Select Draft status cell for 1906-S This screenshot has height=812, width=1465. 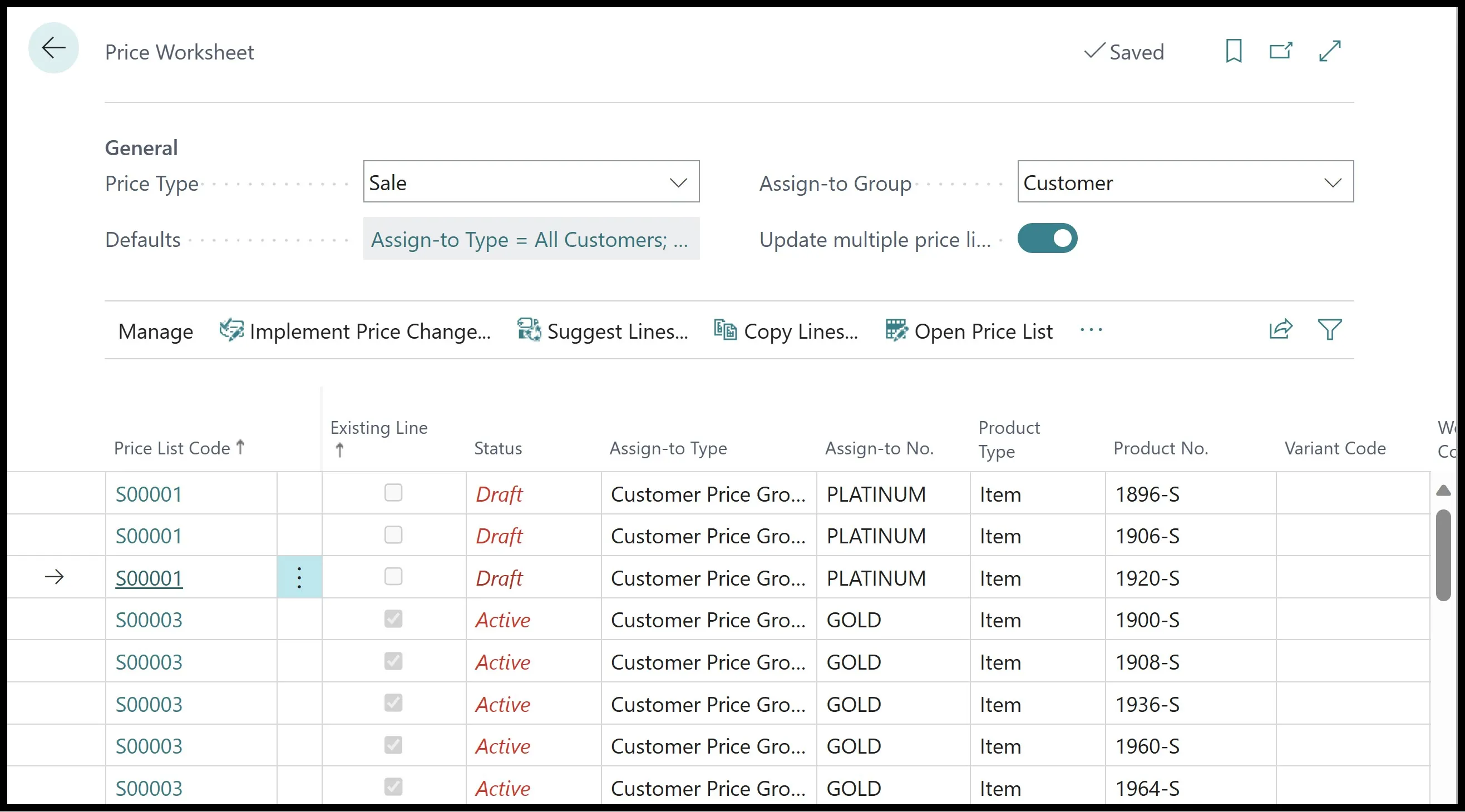click(x=534, y=536)
